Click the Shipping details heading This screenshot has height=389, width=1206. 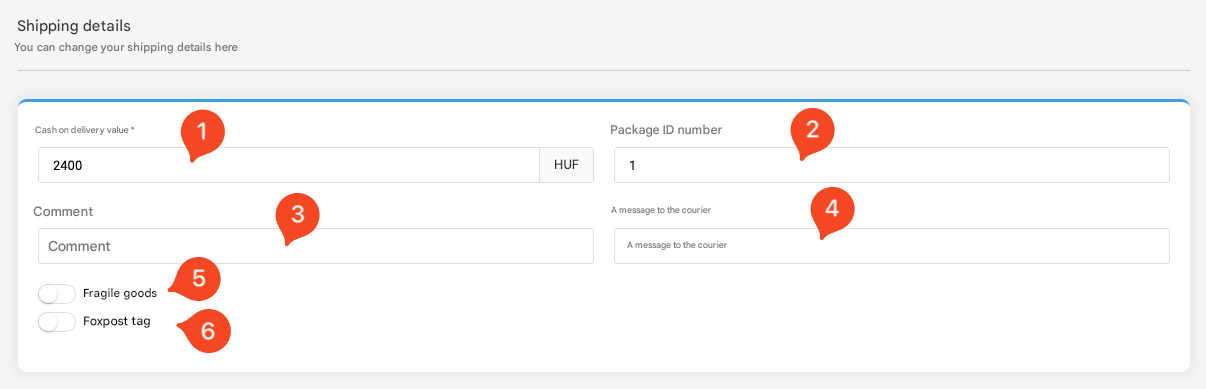tap(74, 25)
